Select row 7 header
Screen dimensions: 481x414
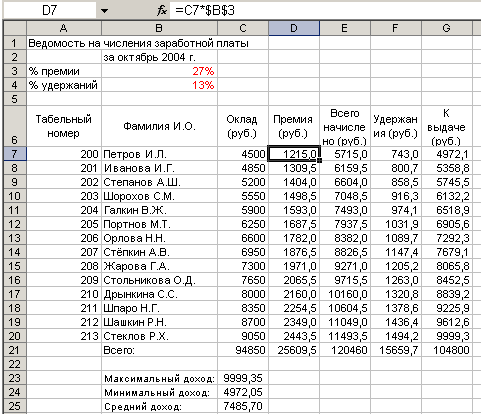click(15, 154)
